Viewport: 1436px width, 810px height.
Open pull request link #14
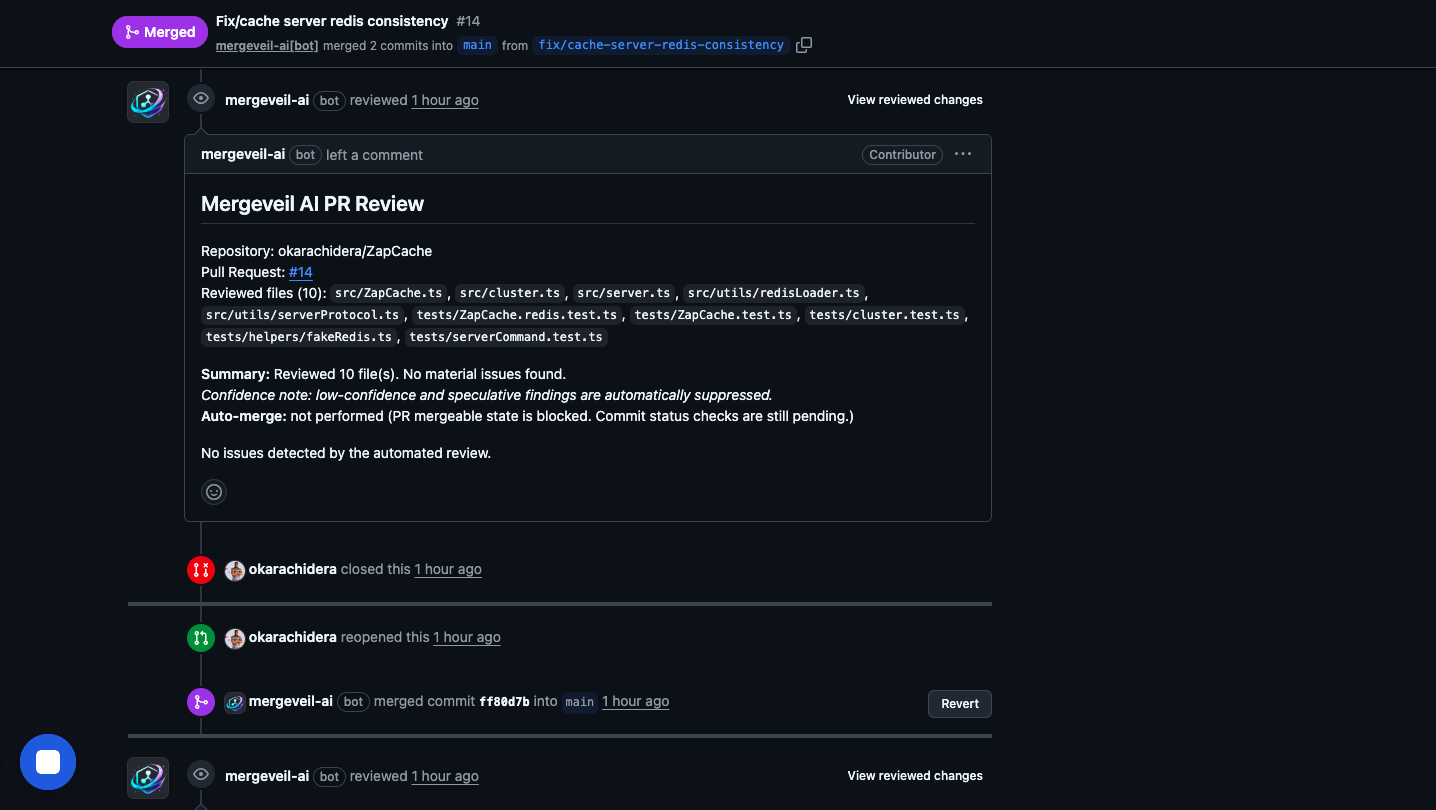click(300, 271)
